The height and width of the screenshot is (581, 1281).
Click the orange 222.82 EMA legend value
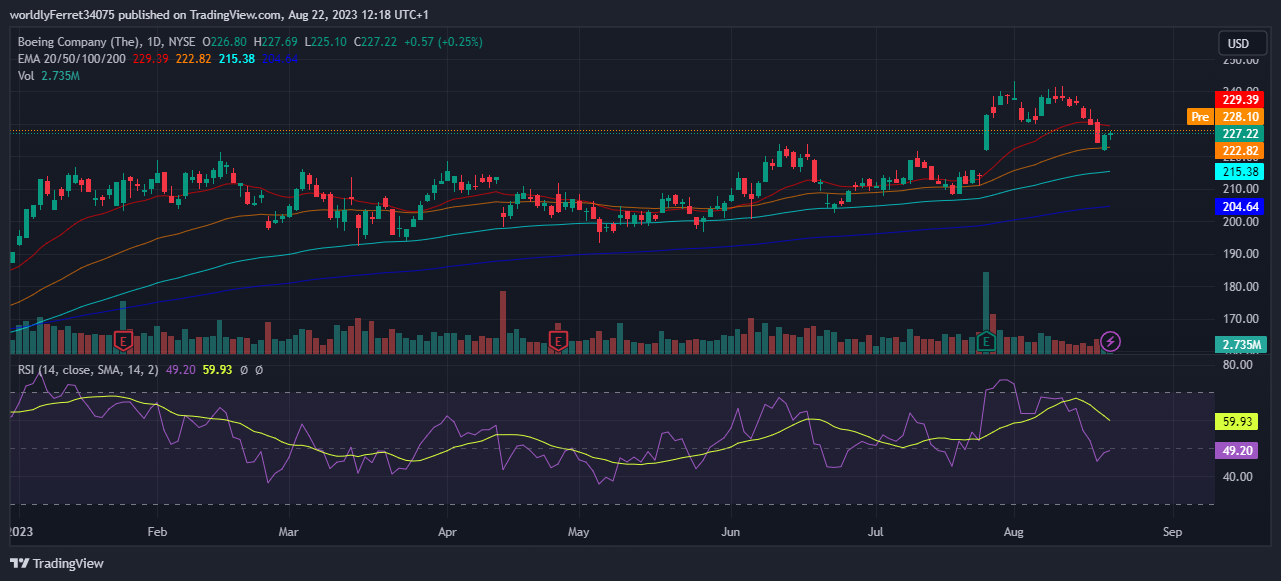tap(192, 59)
